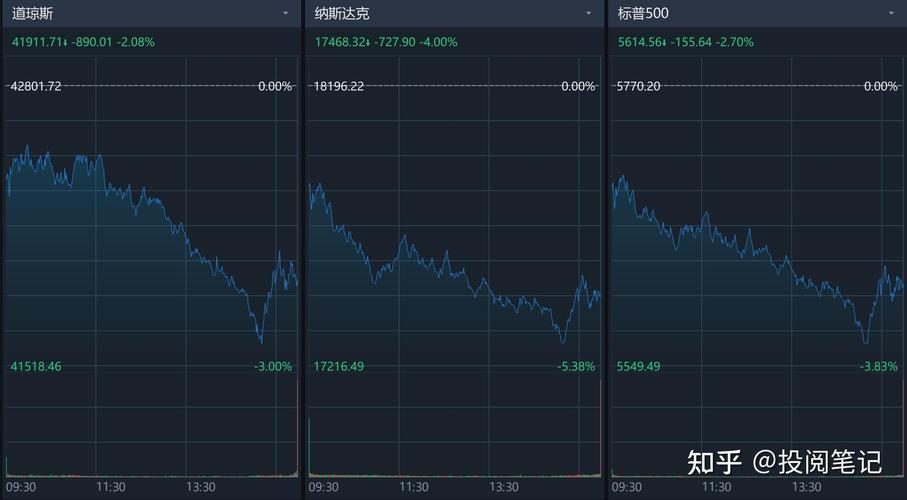Screen dimensions: 907x500
Task: Click the Nasdaq price 17468.32
Action: pos(342,42)
